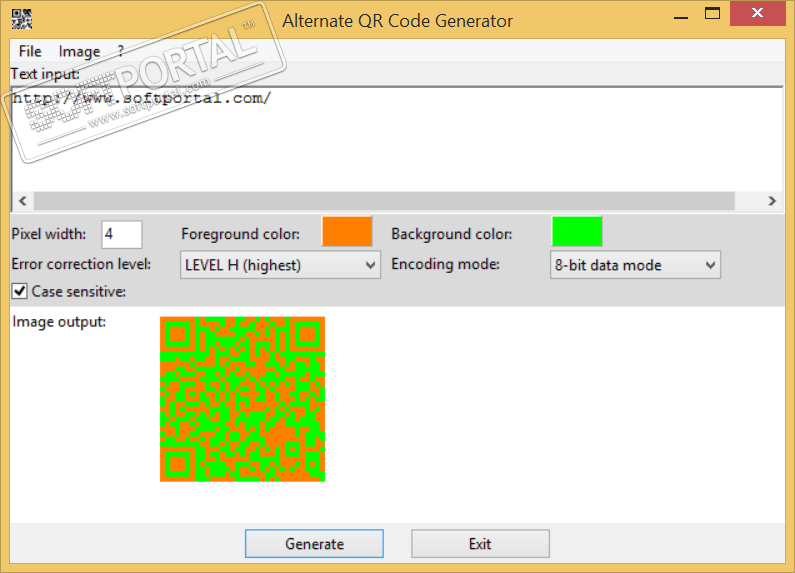Click the generated QR code image
795x573 pixels.
(x=242, y=399)
